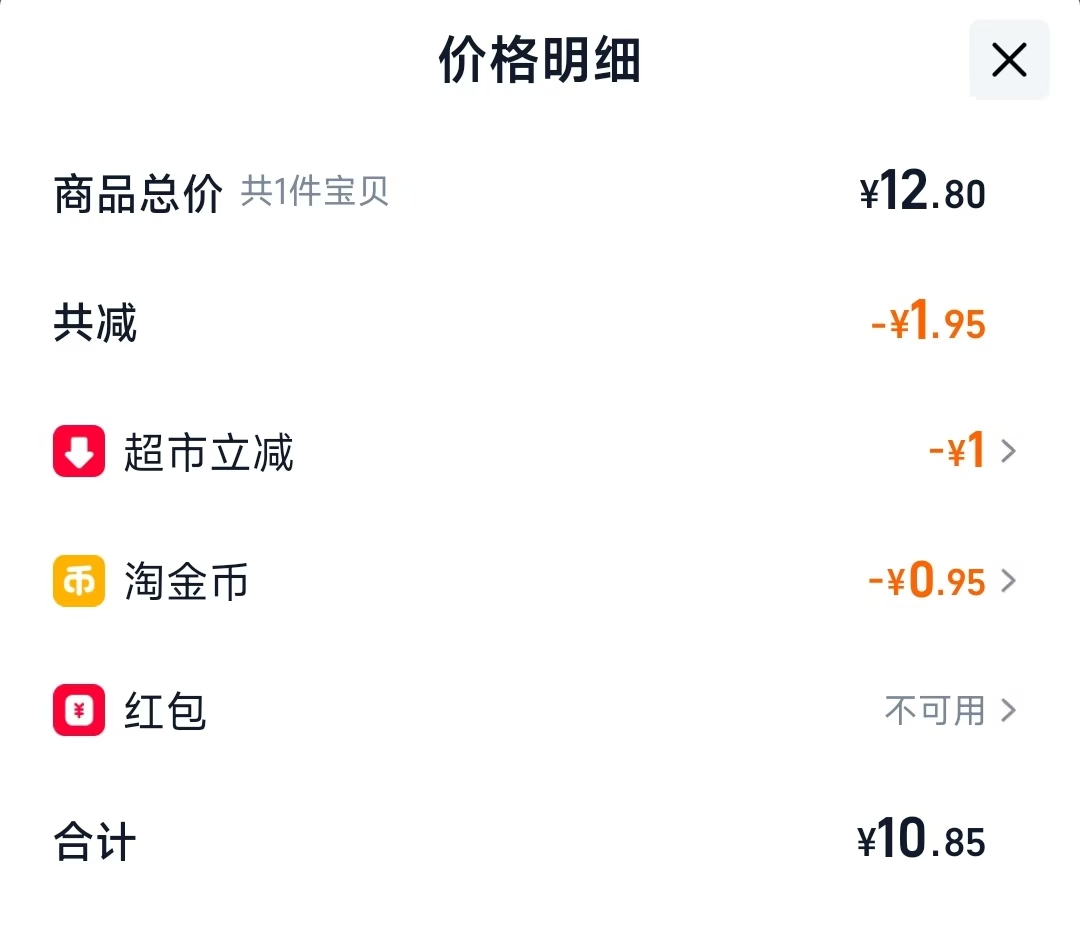Open the 红包 section using its chevron
Image resolution: width=1080 pixels, height=931 pixels.
[x=1010, y=711]
